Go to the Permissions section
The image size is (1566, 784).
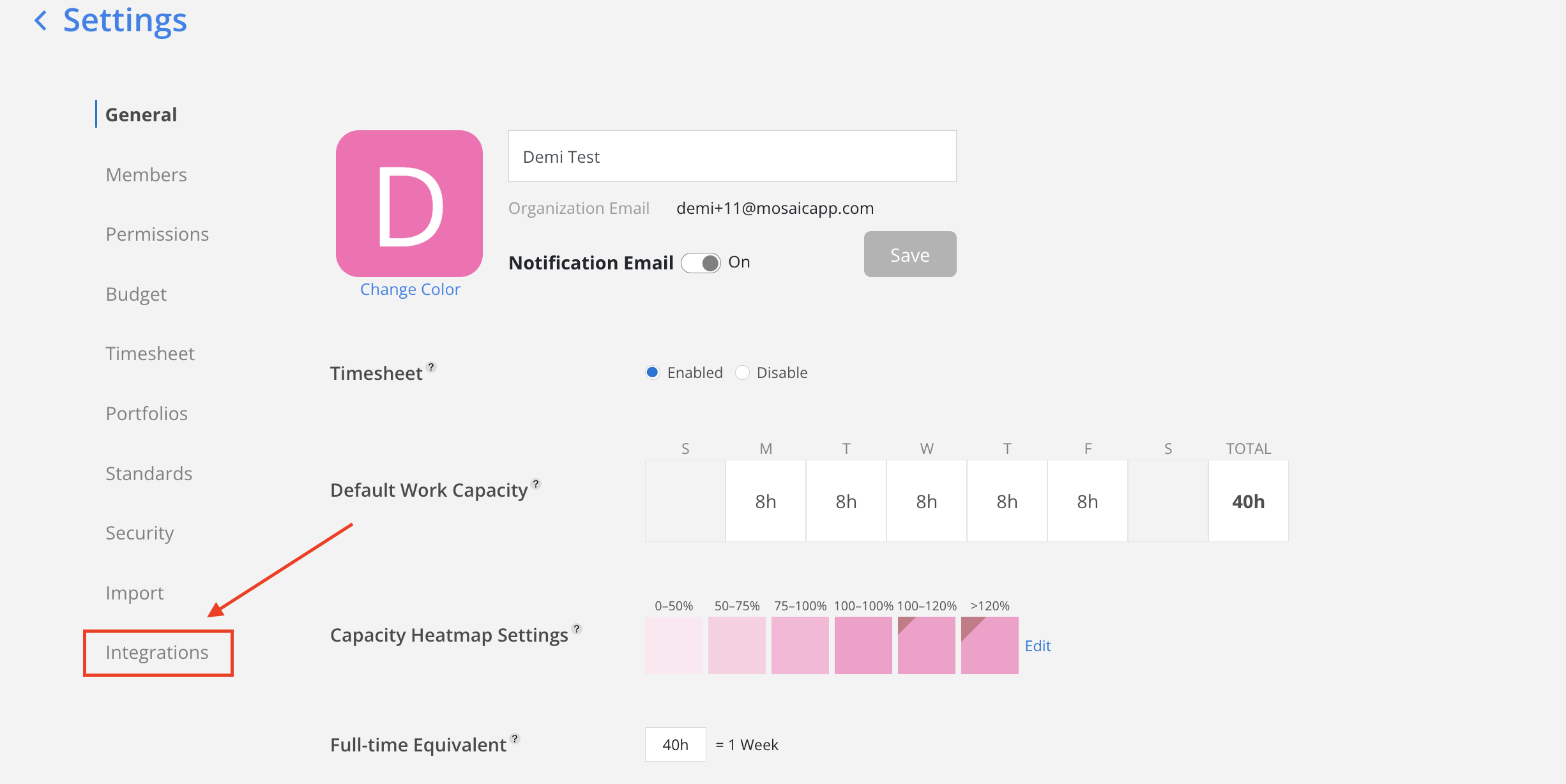[157, 234]
